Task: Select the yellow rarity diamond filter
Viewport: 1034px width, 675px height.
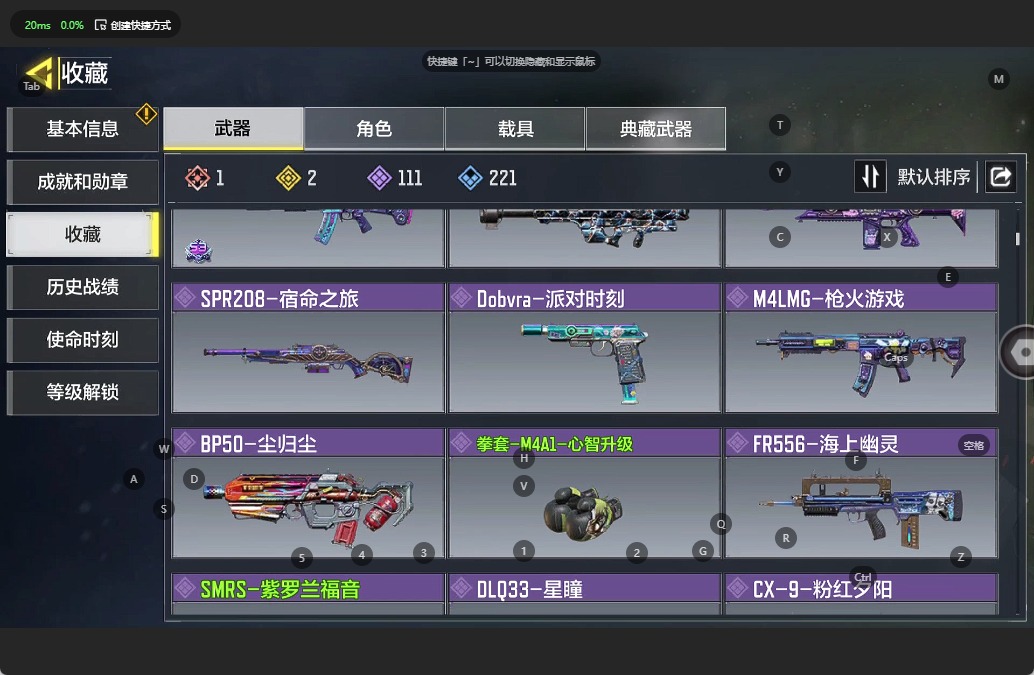Action: click(288, 178)
